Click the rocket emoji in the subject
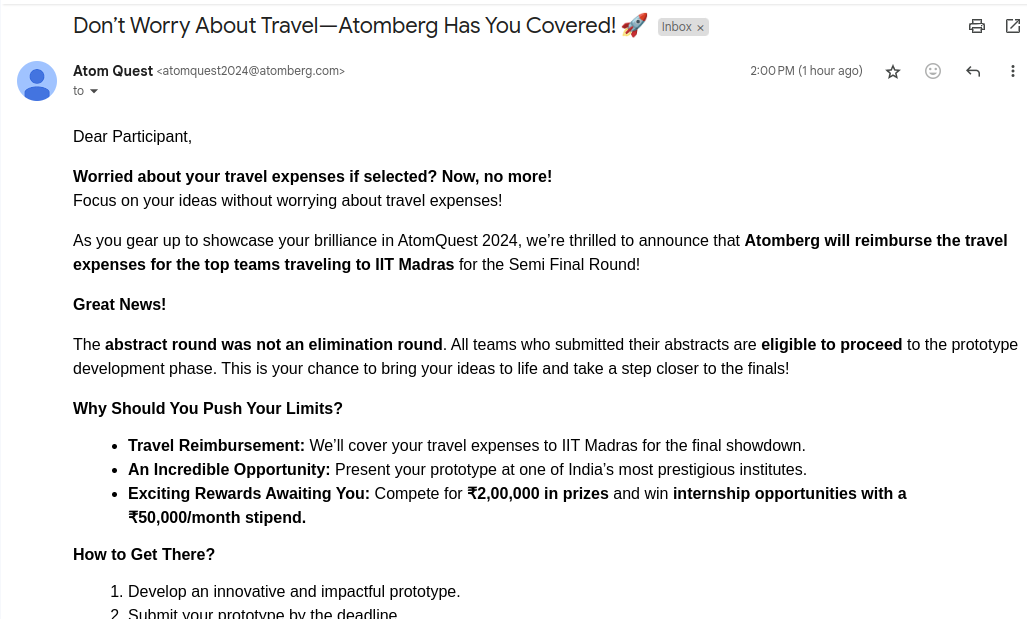Screen dimensions: 1027x619 634,25
